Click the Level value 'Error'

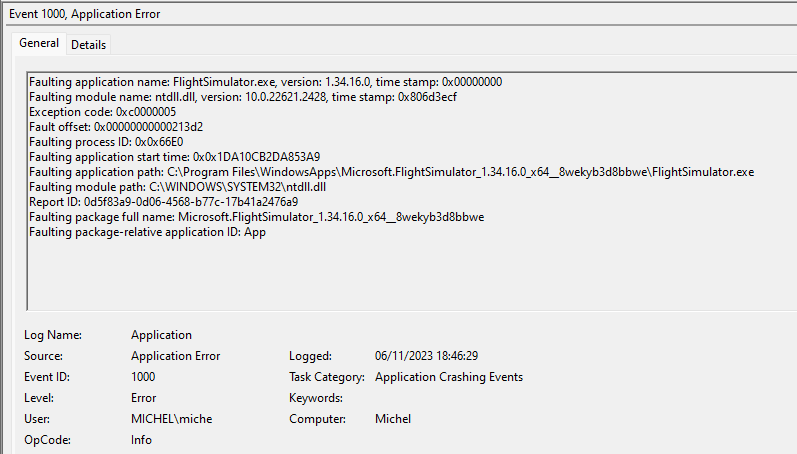pos(144,398)
